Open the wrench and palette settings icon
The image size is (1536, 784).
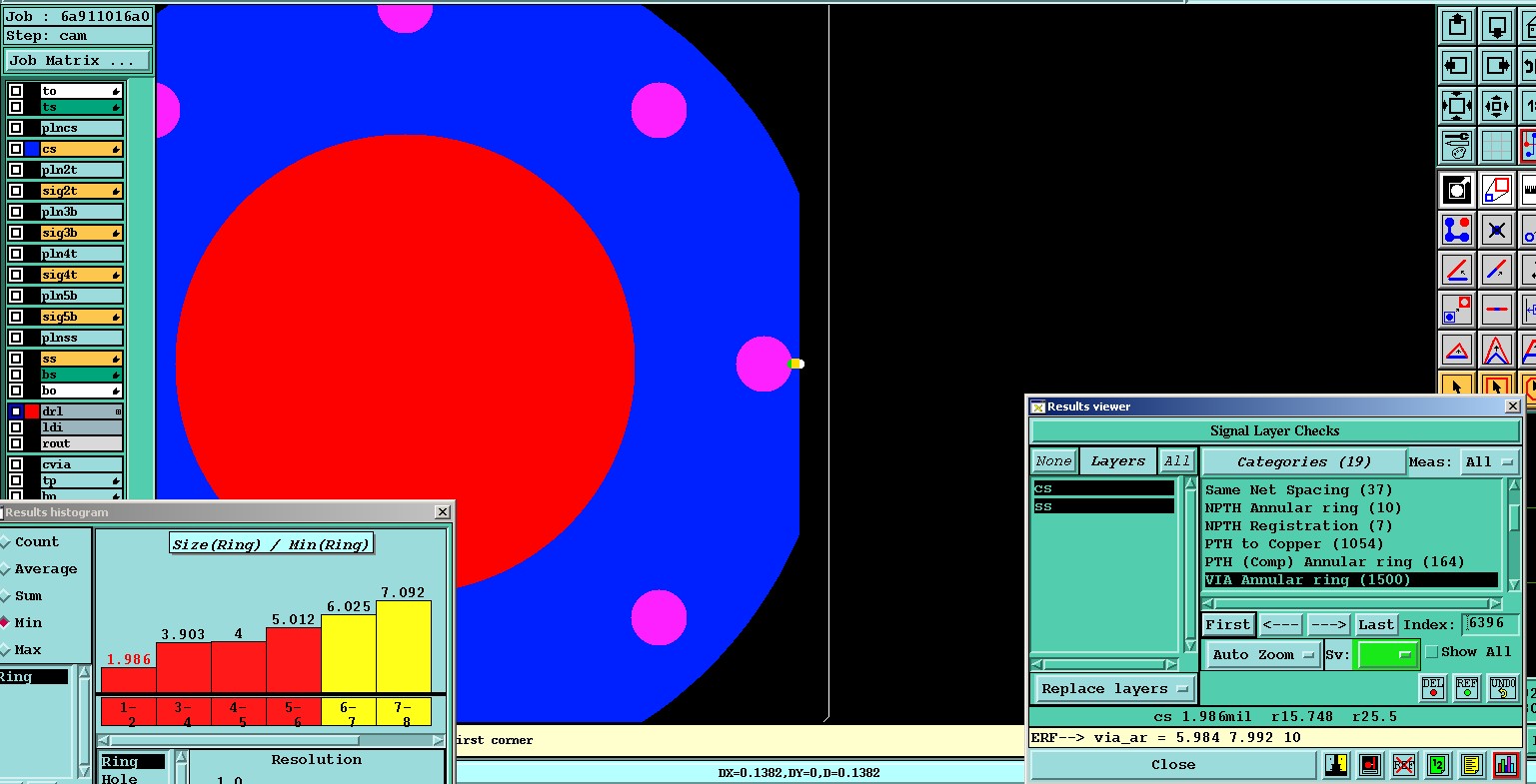tap(1457, 146)
